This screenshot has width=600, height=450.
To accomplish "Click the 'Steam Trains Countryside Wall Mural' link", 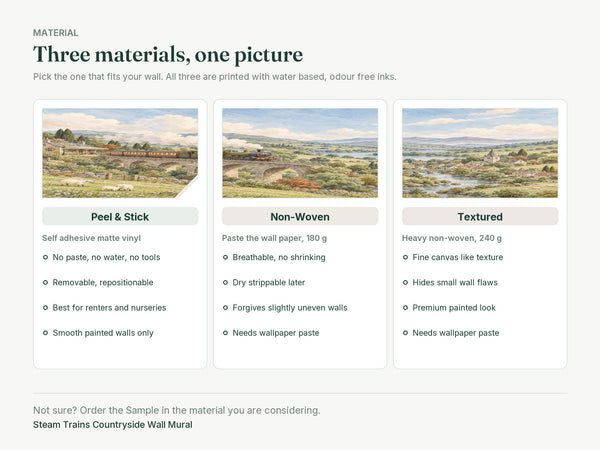I will (x=113, y=425).
